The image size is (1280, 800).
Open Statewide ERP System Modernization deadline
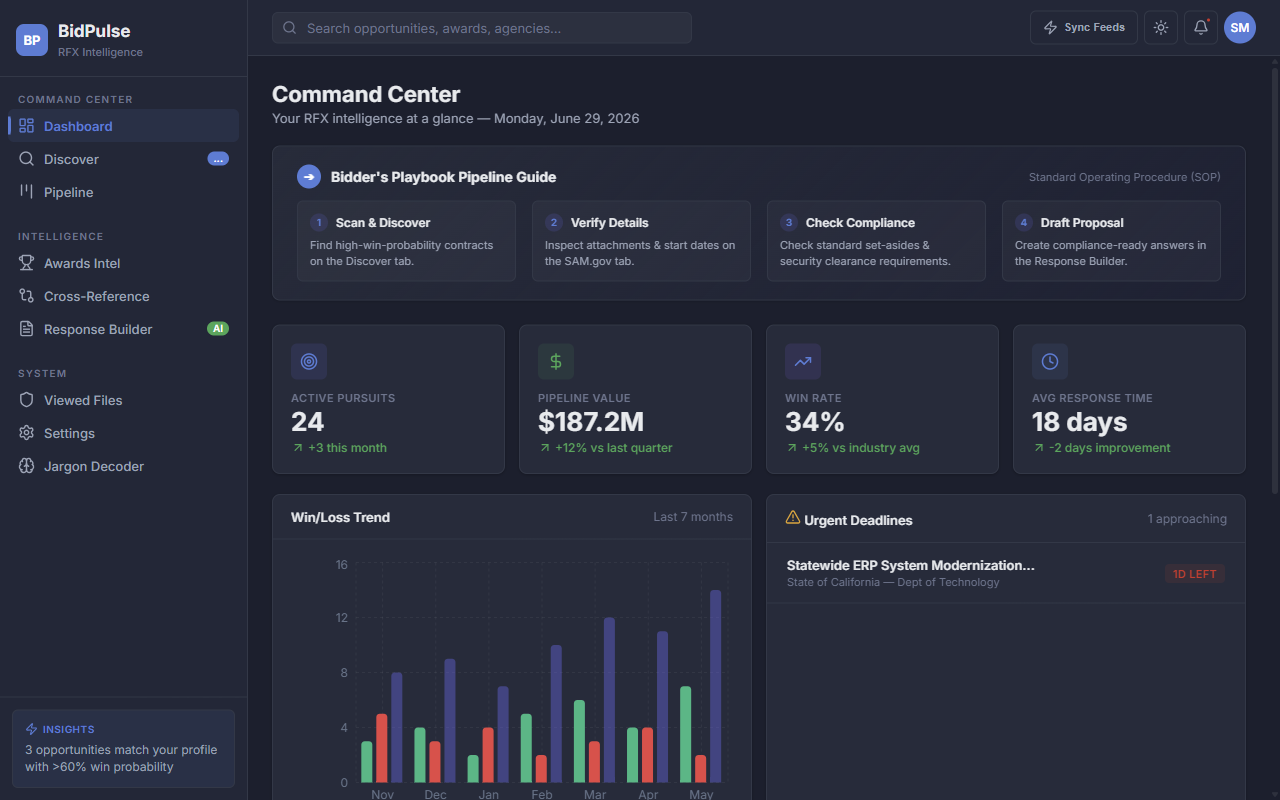(x=1006, y=573)
